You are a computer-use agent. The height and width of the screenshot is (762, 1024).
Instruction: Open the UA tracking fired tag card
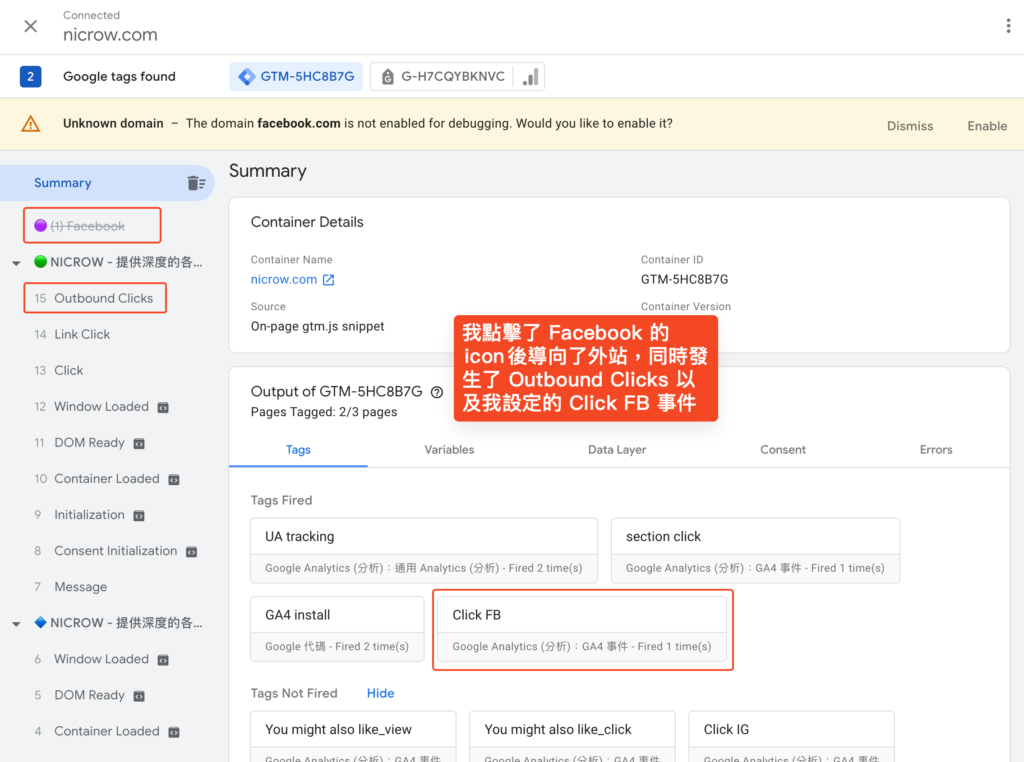[424, 550]
